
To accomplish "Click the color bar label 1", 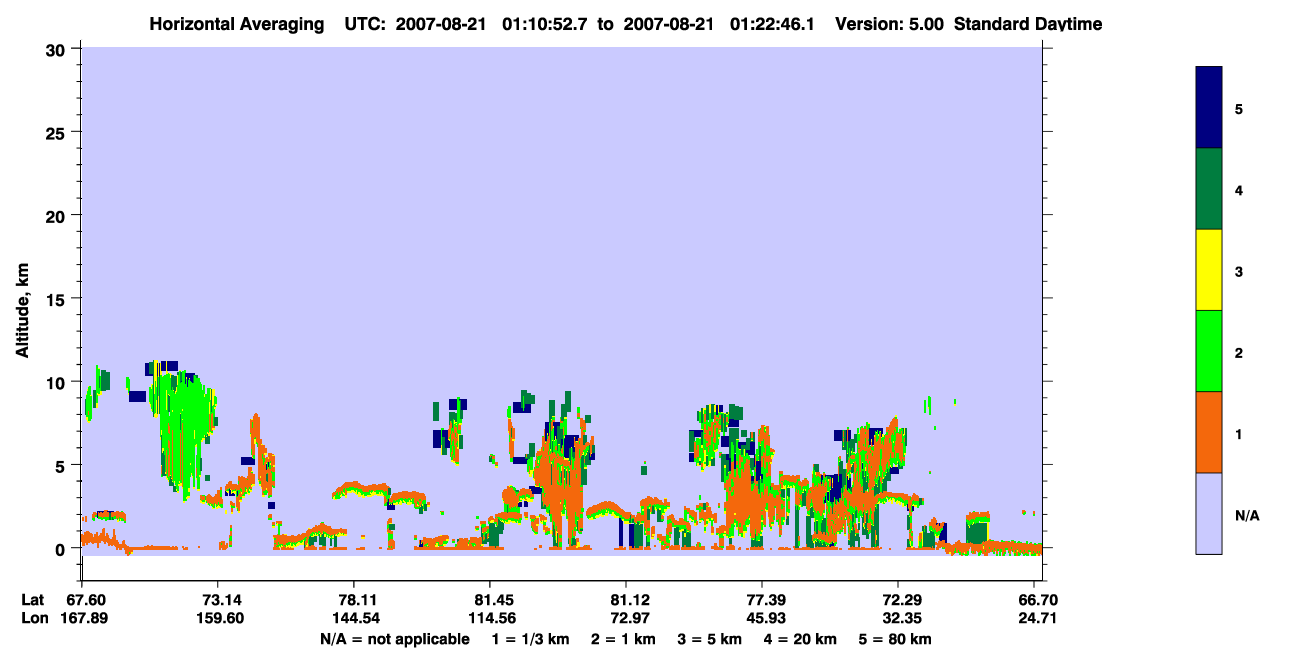I will click(1239, 433).
